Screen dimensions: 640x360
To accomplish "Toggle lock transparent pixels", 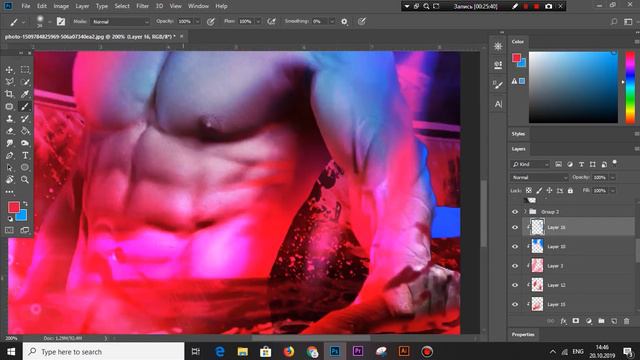I will (x=529, y=191).
